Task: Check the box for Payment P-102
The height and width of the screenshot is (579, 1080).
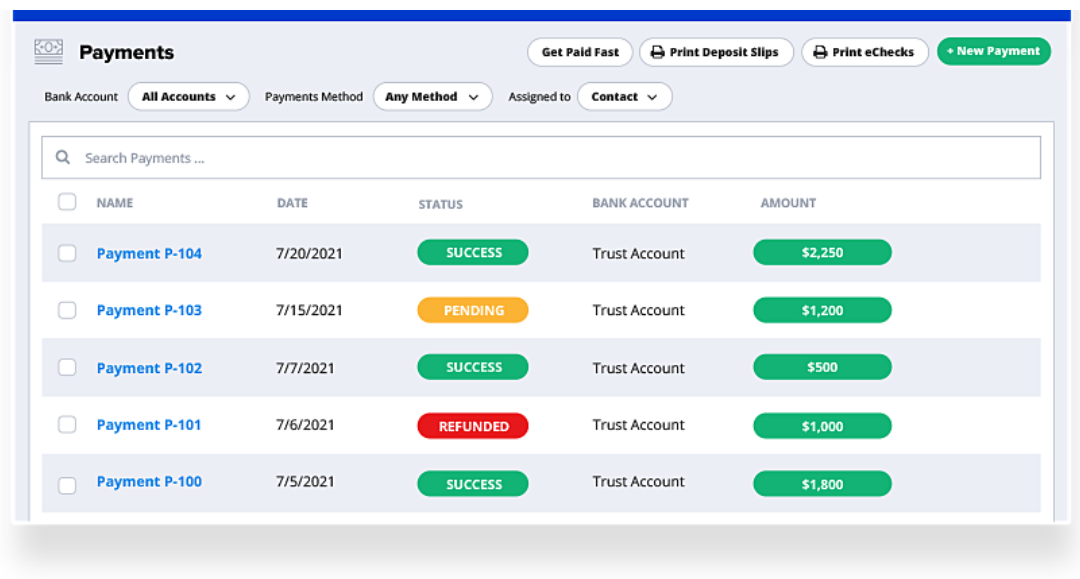Action: click(67, 367)
